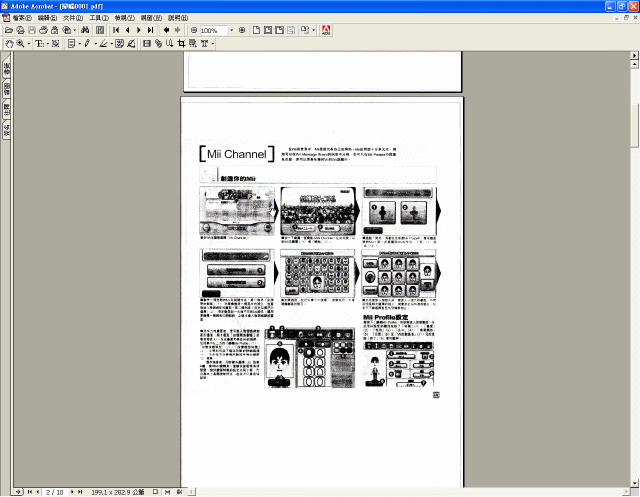The image size is (640, 497).
Task: Expand the Text Select tool dropdown
Action: 48,44
